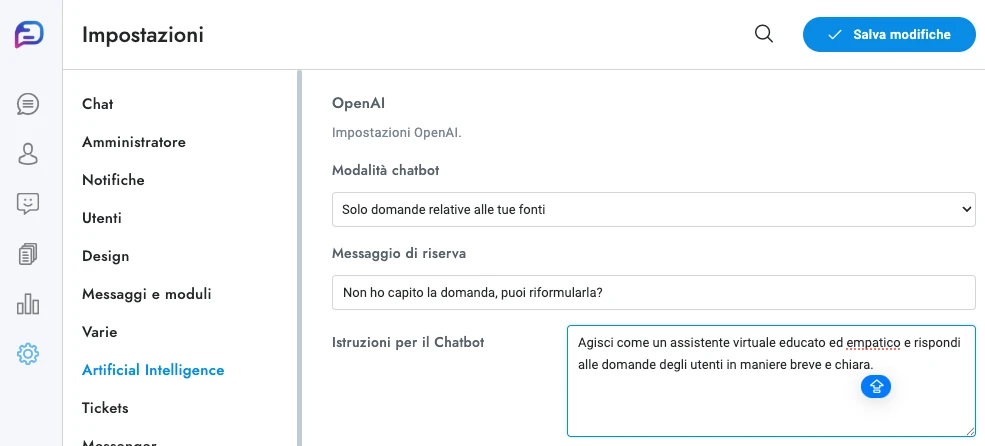985x446 pixels.
Task: Open the users profile icon
Action: click(28, 154)
